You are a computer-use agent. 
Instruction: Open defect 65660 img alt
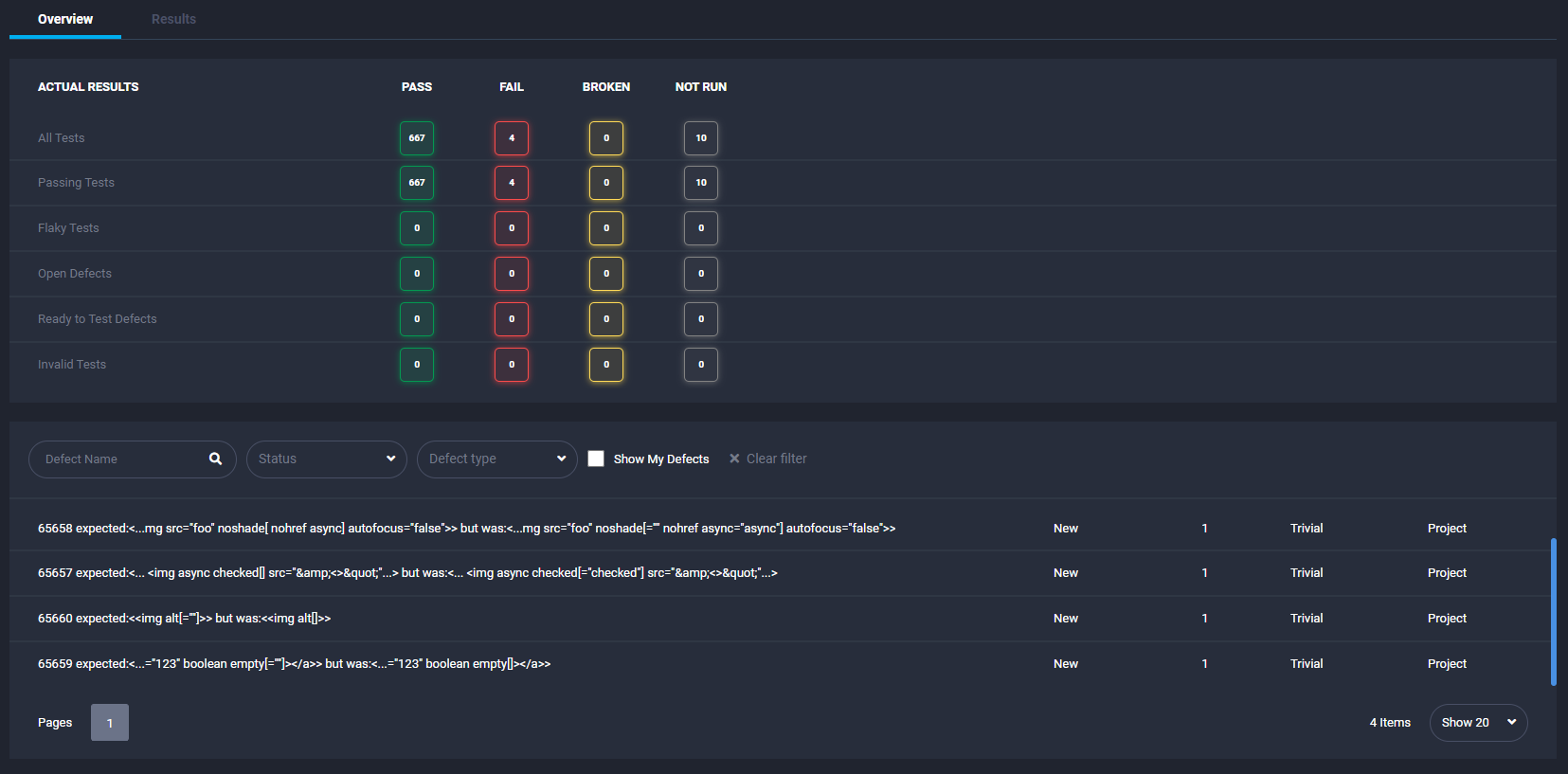(x=184, y=619)
